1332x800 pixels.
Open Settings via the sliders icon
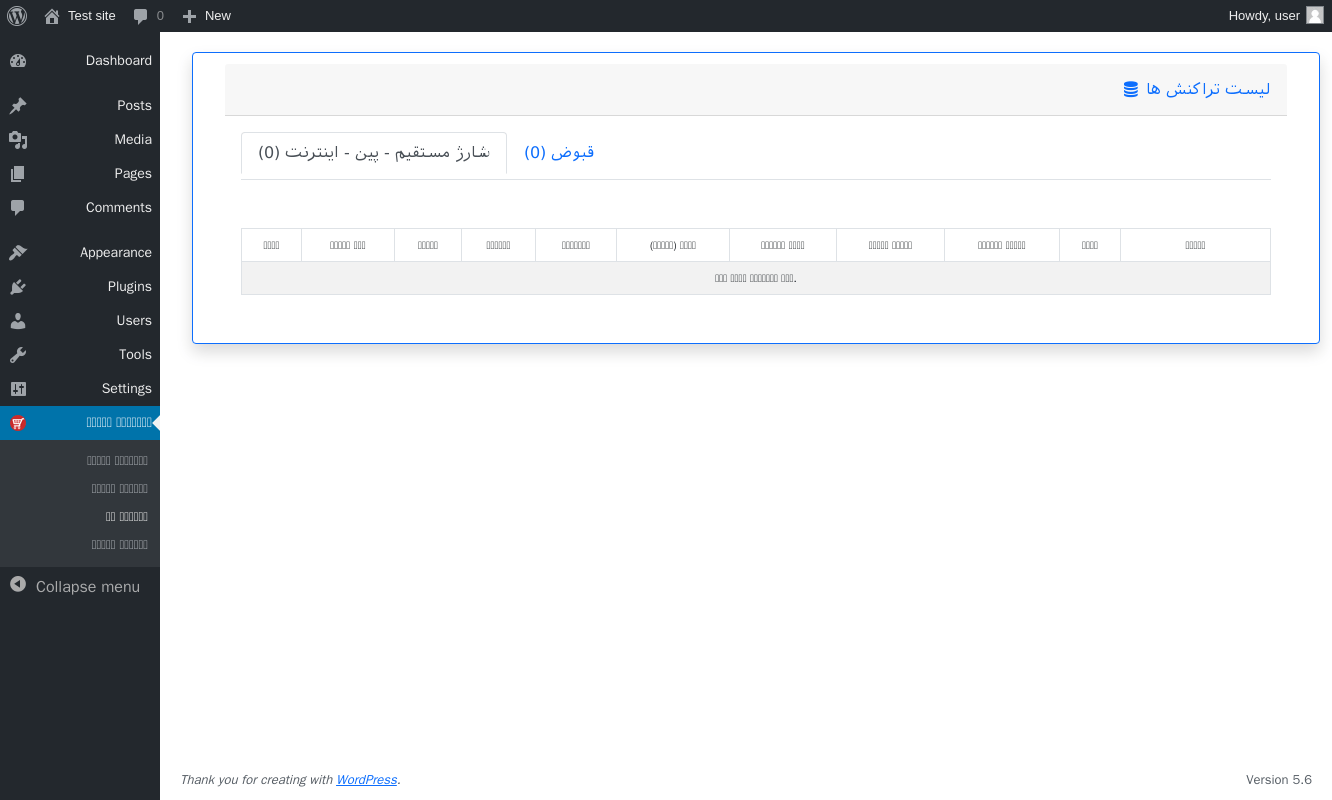(x=18, y=389)
